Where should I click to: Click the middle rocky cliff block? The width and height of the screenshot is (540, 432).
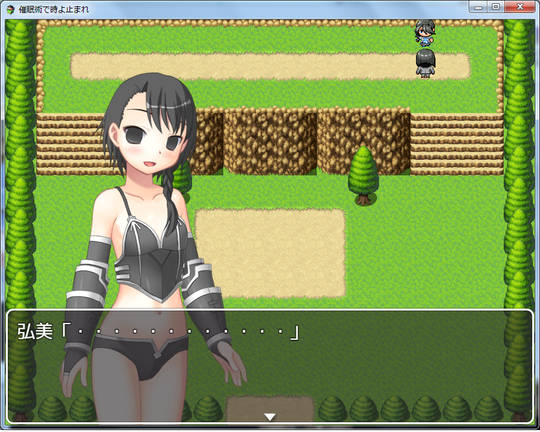[270, 141]
